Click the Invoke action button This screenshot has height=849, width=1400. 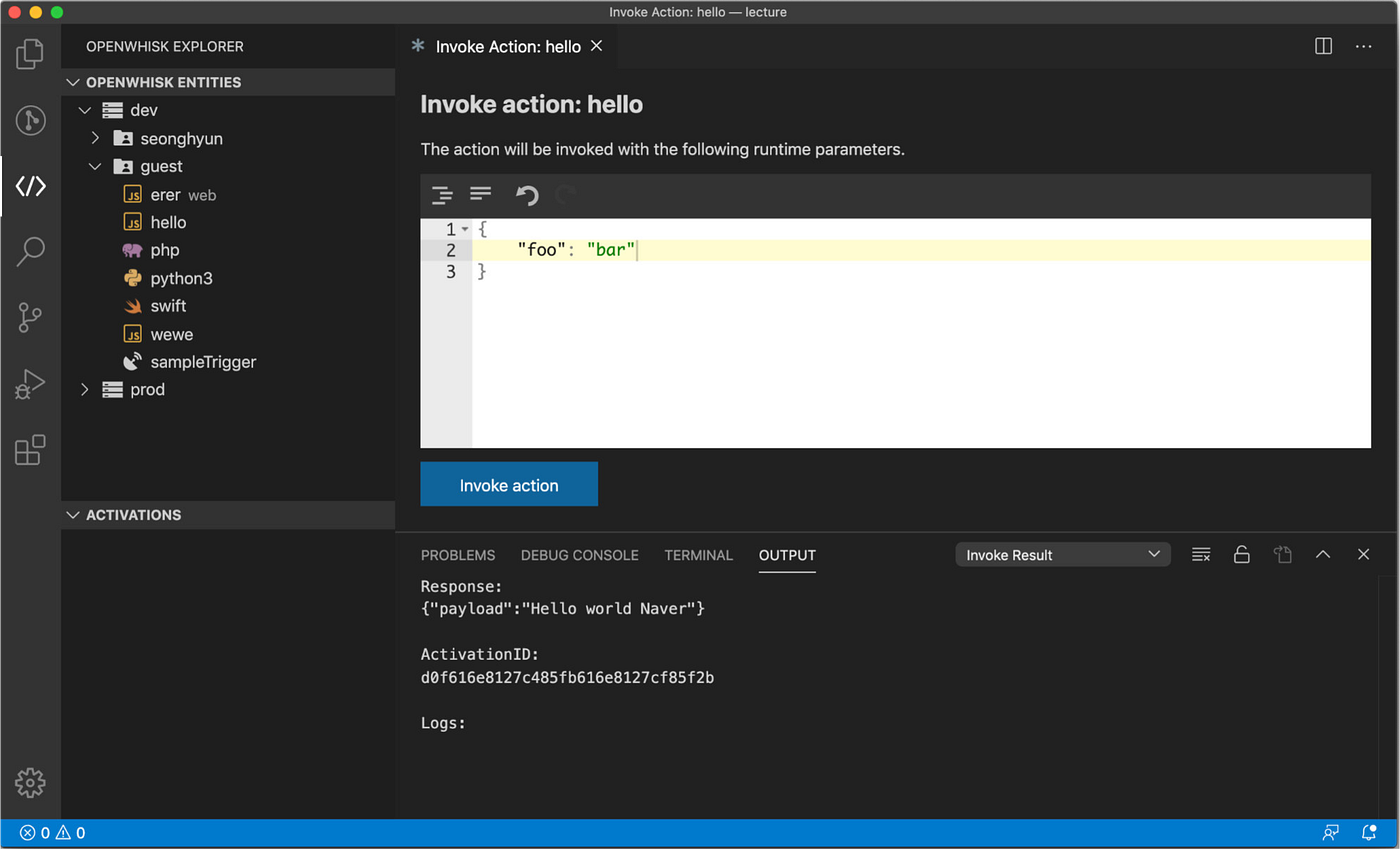click(x=509, y=484)
